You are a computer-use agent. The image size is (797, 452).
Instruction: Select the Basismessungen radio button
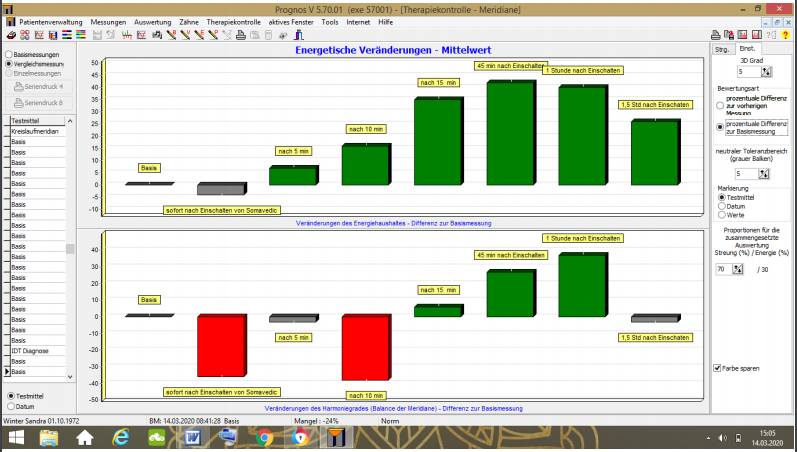[x=9, y=53]
